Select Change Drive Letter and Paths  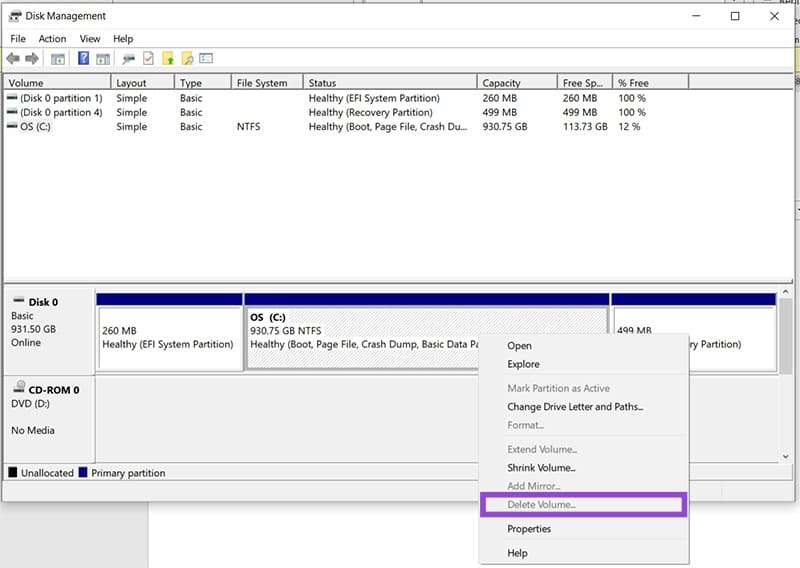[575, 407]
